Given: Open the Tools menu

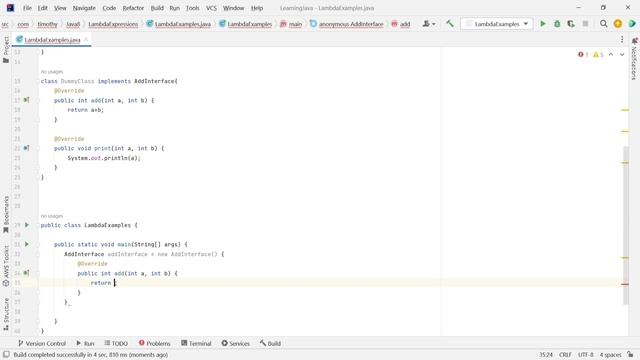Looking at the screenshot, I should pyautogui.click(x=192, y=8).
